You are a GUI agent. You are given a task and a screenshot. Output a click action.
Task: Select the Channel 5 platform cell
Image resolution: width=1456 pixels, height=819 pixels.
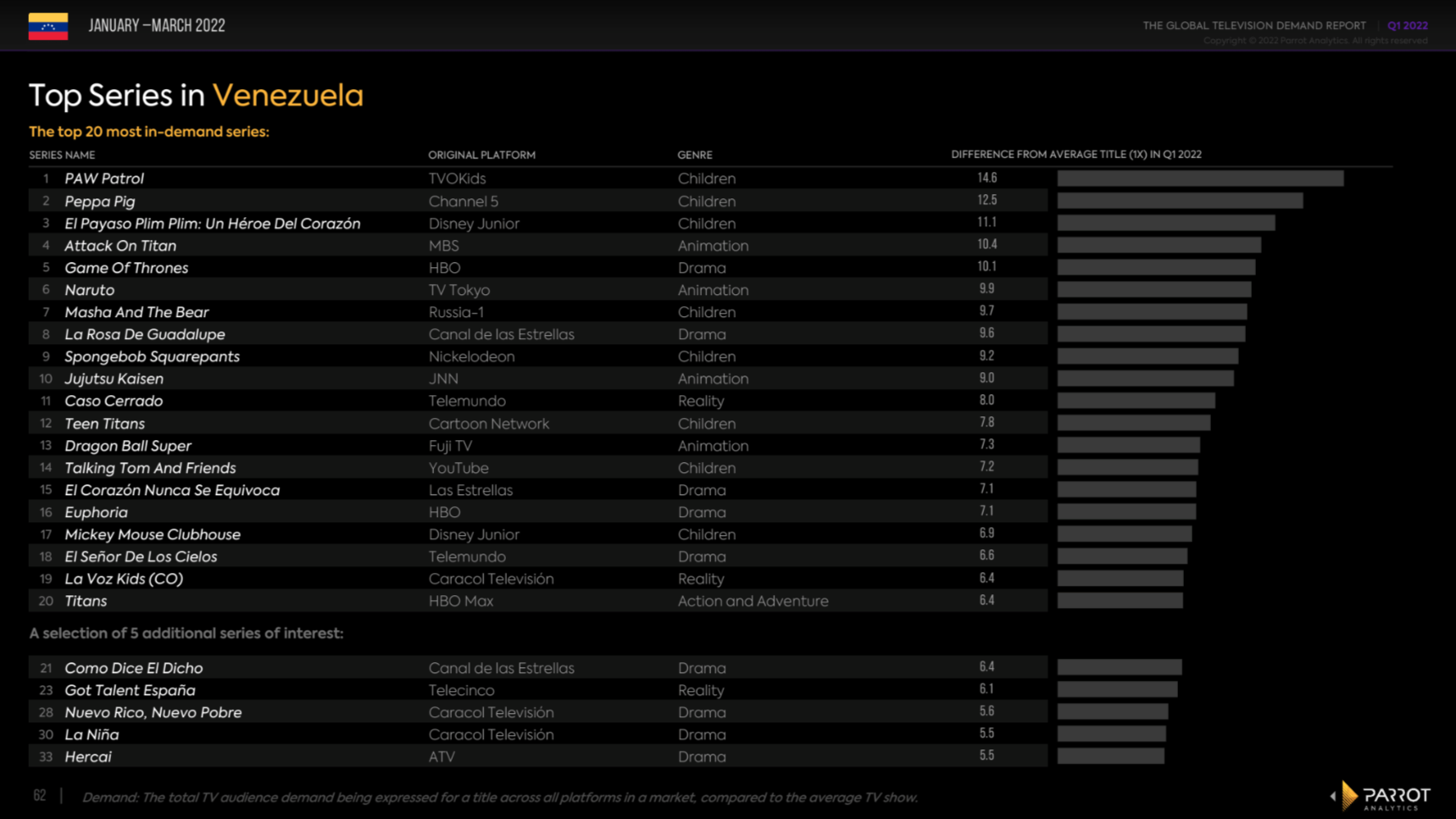click(x=464, y=202)
